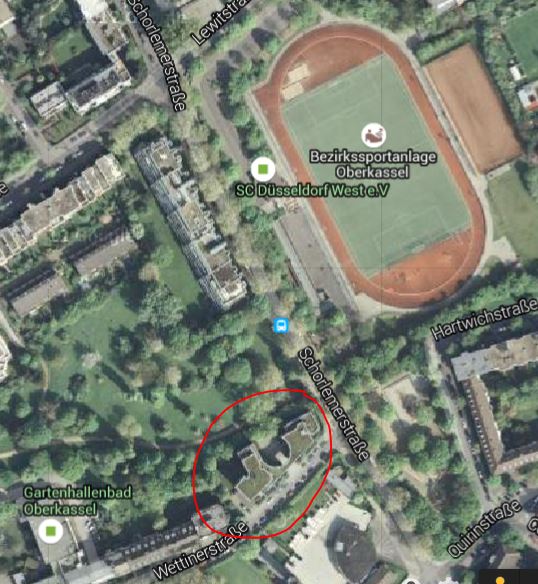Click the green football pitch center

[x=376, y=166]
